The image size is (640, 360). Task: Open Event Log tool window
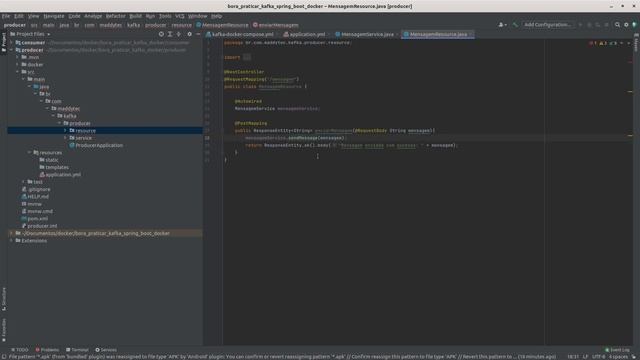(x=618, y=350)
